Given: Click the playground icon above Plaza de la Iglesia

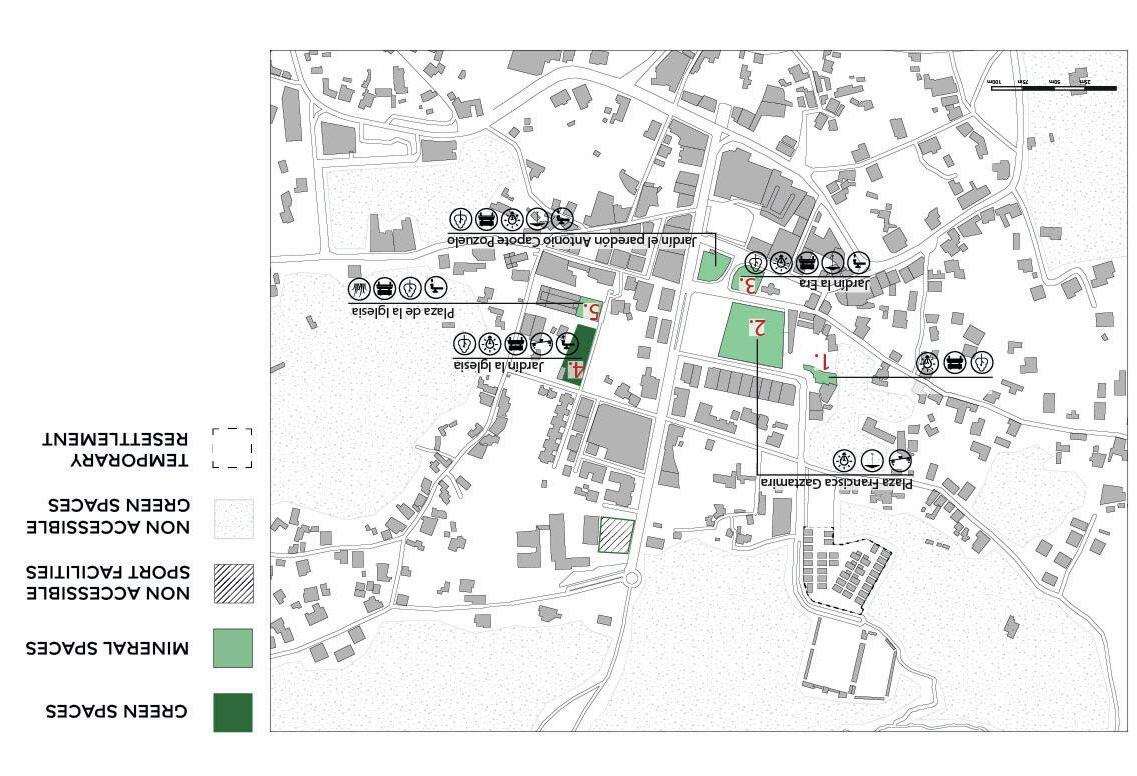Looking at the screenshot, I should click(x=435, y=289).
